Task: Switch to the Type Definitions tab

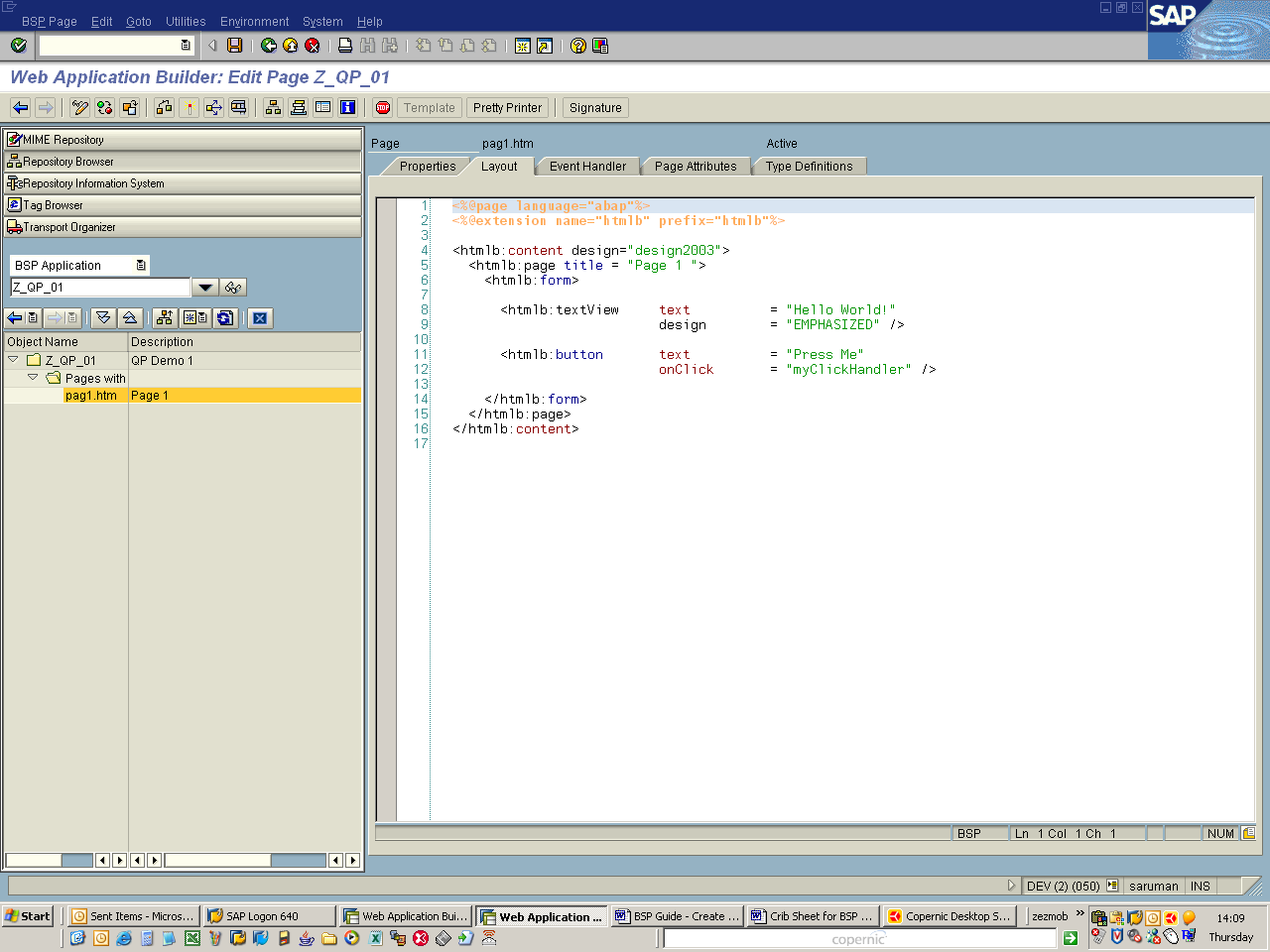Action: point(809,167)
